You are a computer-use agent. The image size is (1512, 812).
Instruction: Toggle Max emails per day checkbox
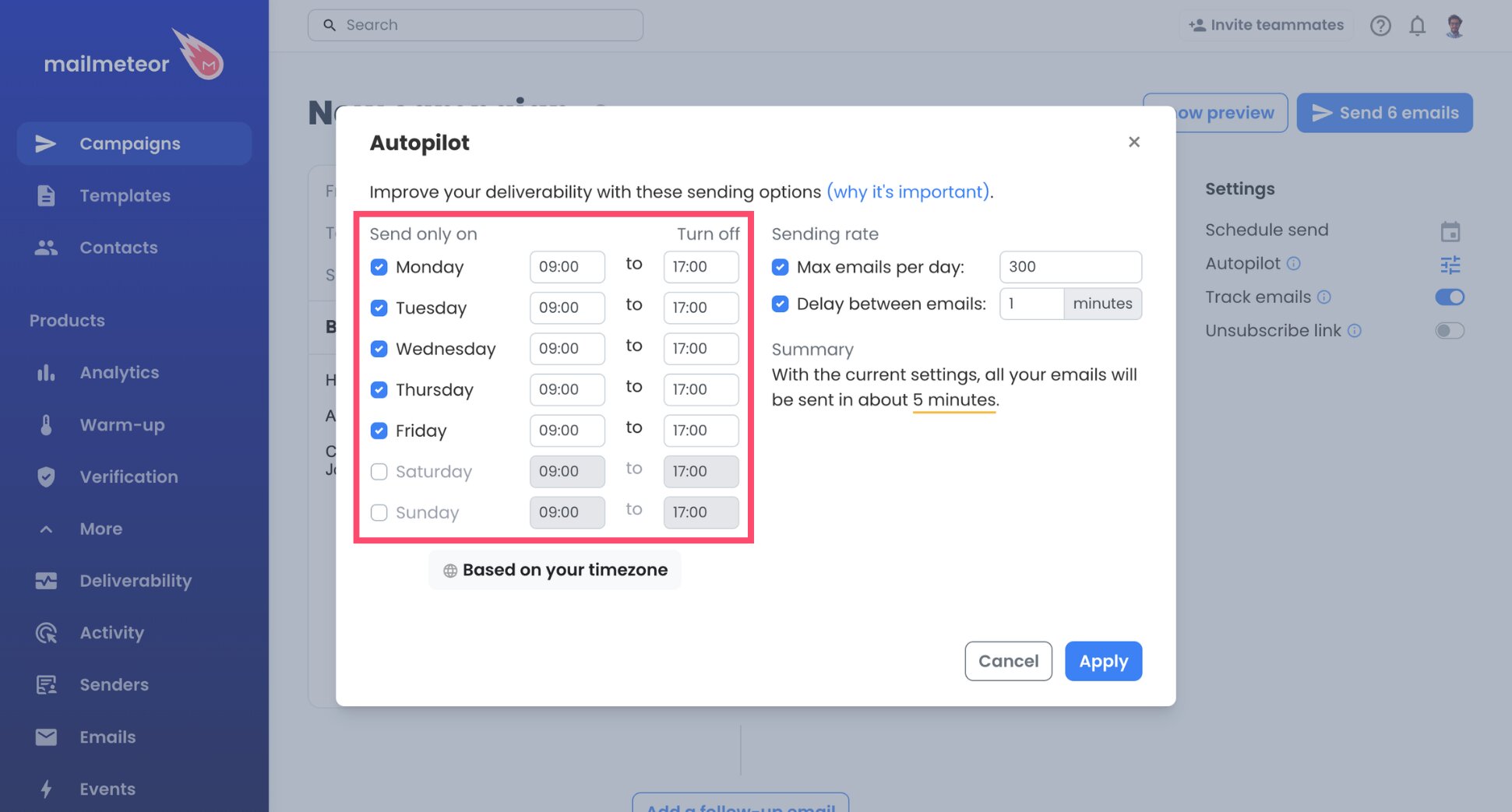tap(780, 267)
